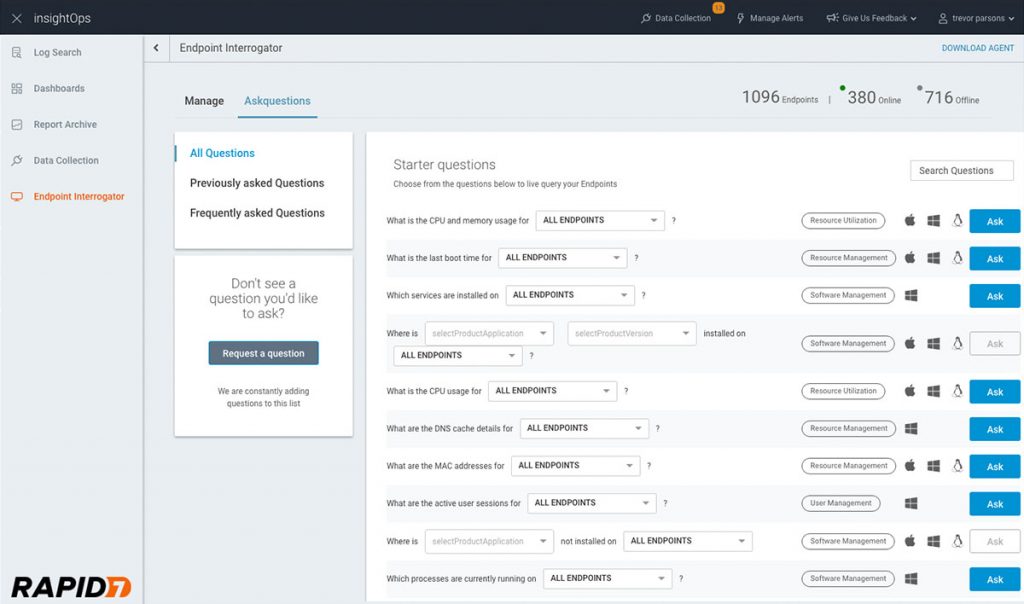This screenshot has width=1024, height=604.
Task: Click the Apple icon in the CPU and memory usage row
Action: click(910, 220)
